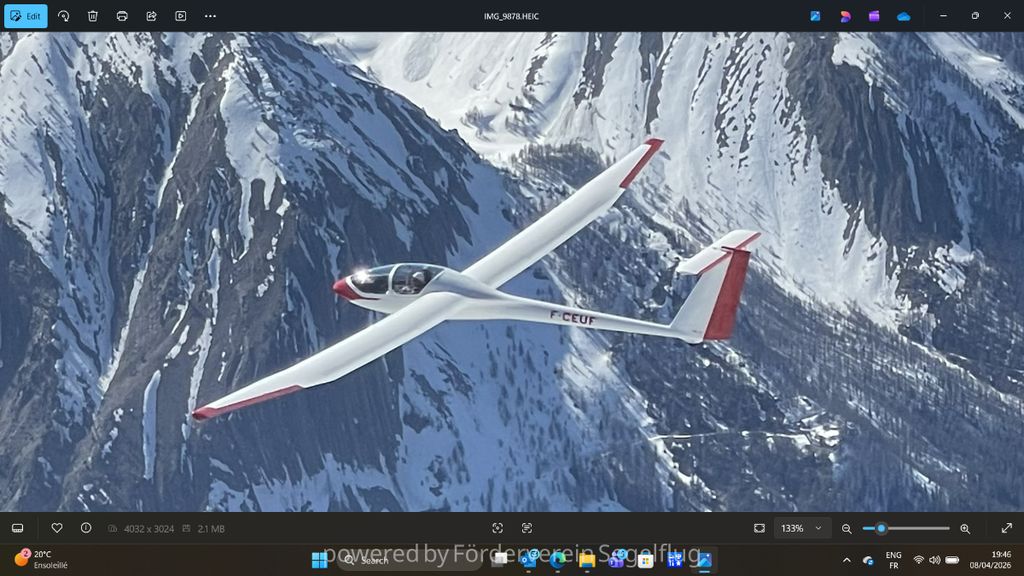This screenshot has height=576, width=1024.
Task: Delete the photo using the trash icon
Action: 93,16
